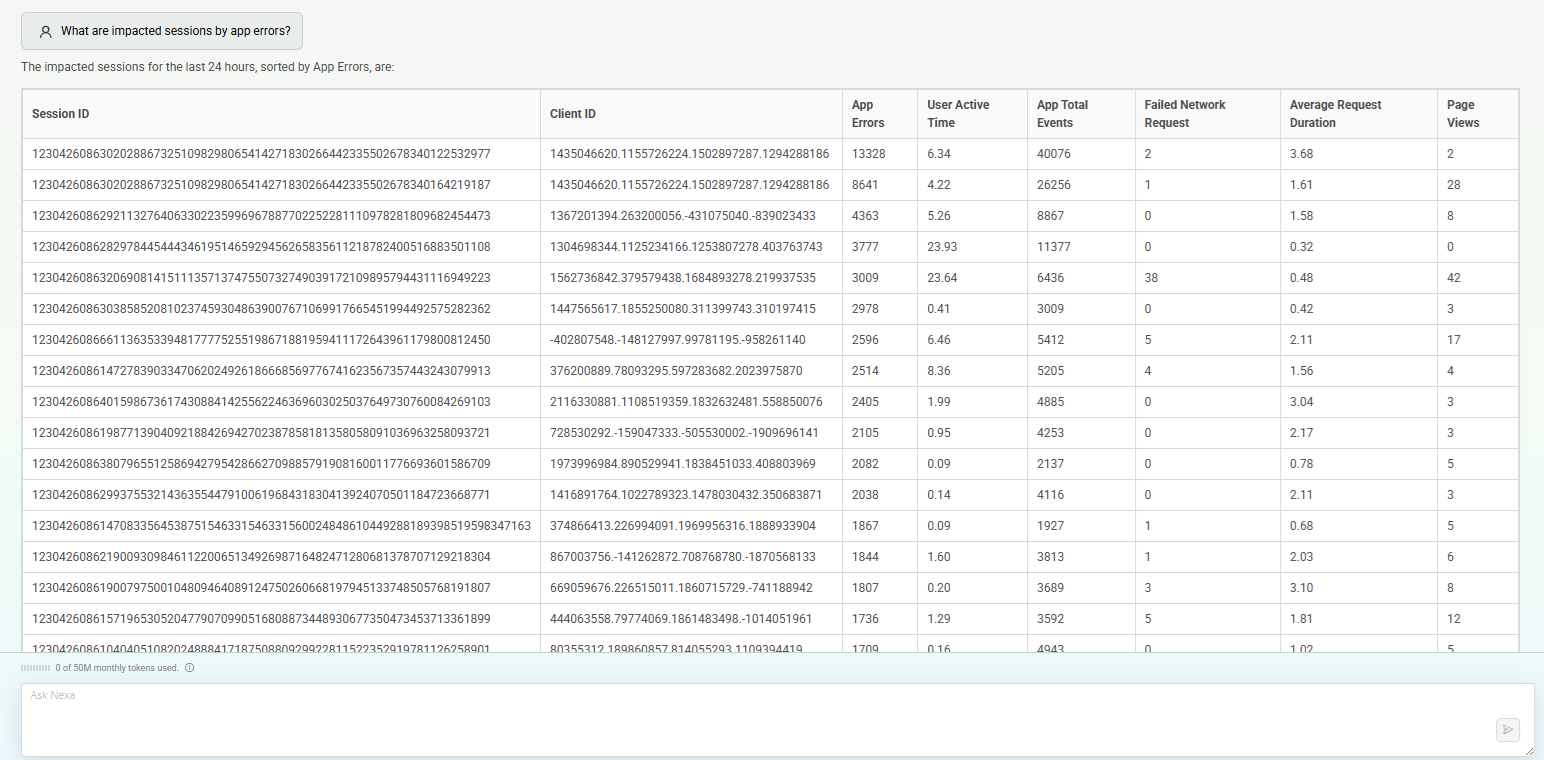Click the App Errors value 2596
Screen dimensions: 1544x760
866,340
